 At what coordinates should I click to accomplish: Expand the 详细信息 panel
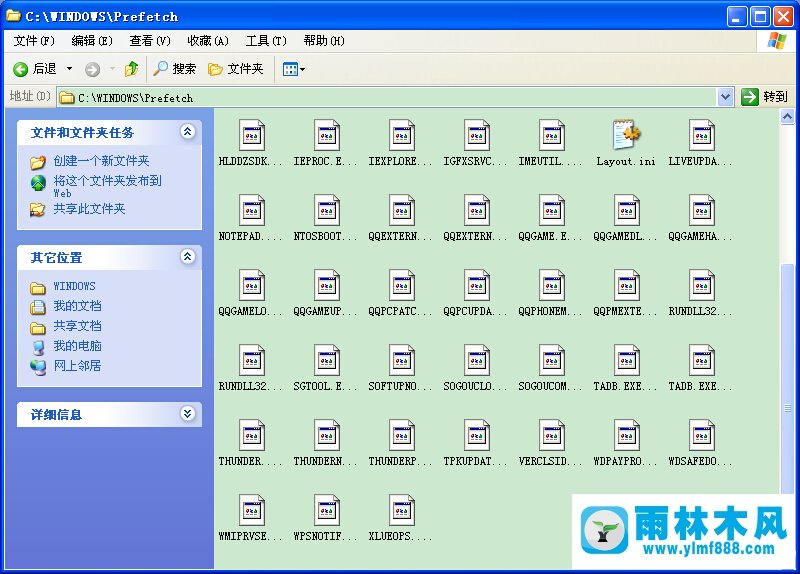(x=188, y=414)
